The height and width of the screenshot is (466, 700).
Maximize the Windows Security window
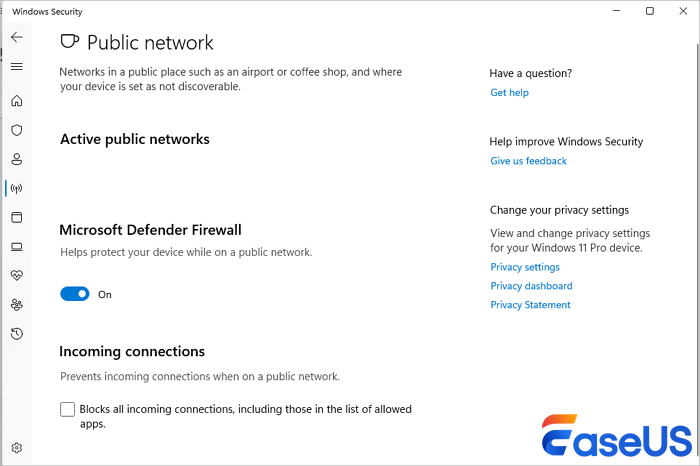click(x=650, y=11)
